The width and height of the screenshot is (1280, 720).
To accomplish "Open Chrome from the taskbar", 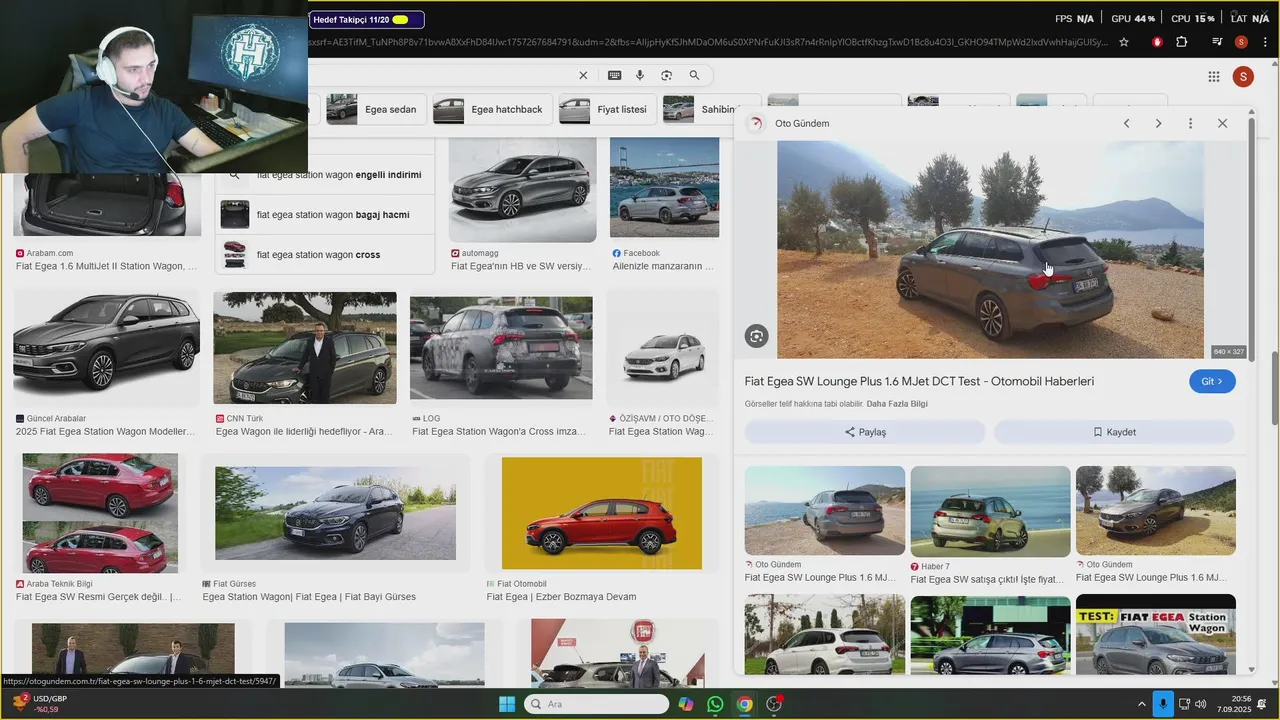I will (745, 704).
